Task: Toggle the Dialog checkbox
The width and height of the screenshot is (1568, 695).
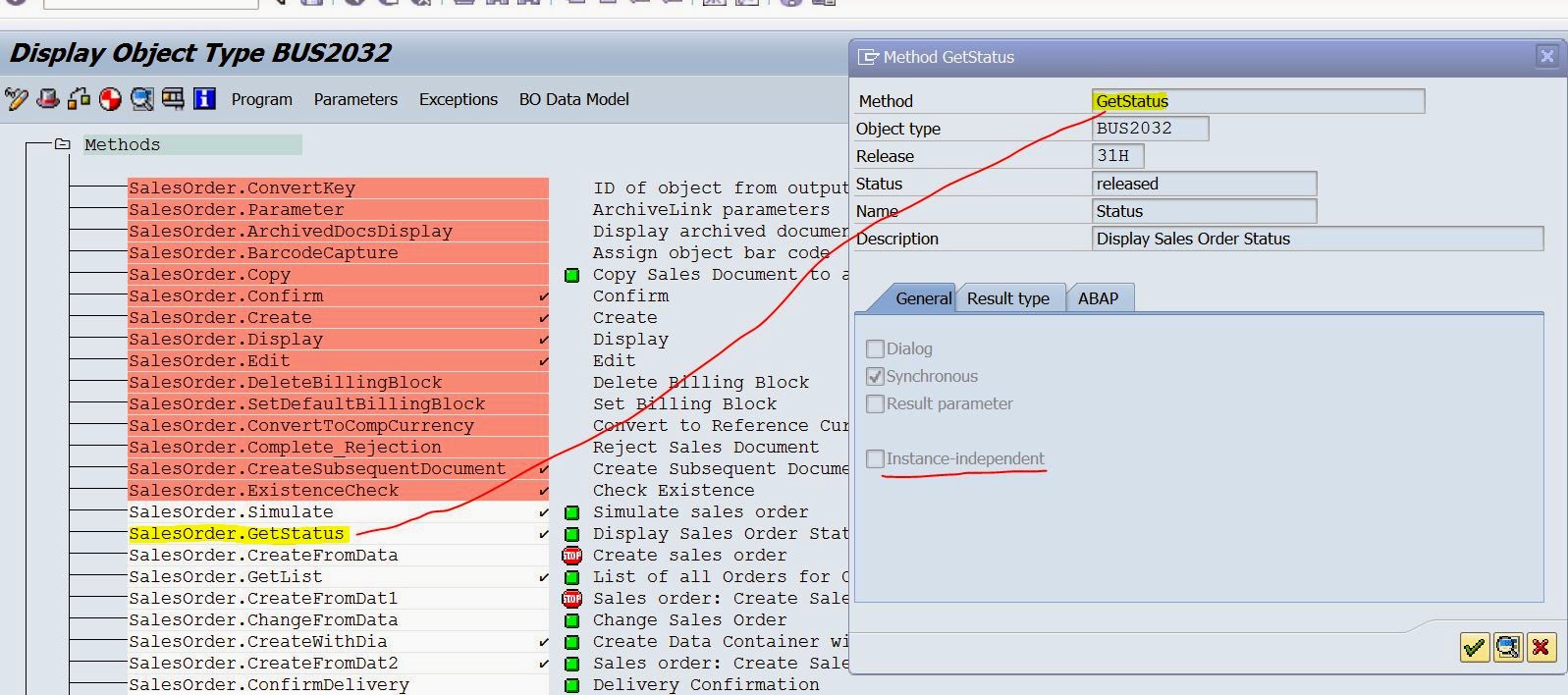Action: pos(875,348)
